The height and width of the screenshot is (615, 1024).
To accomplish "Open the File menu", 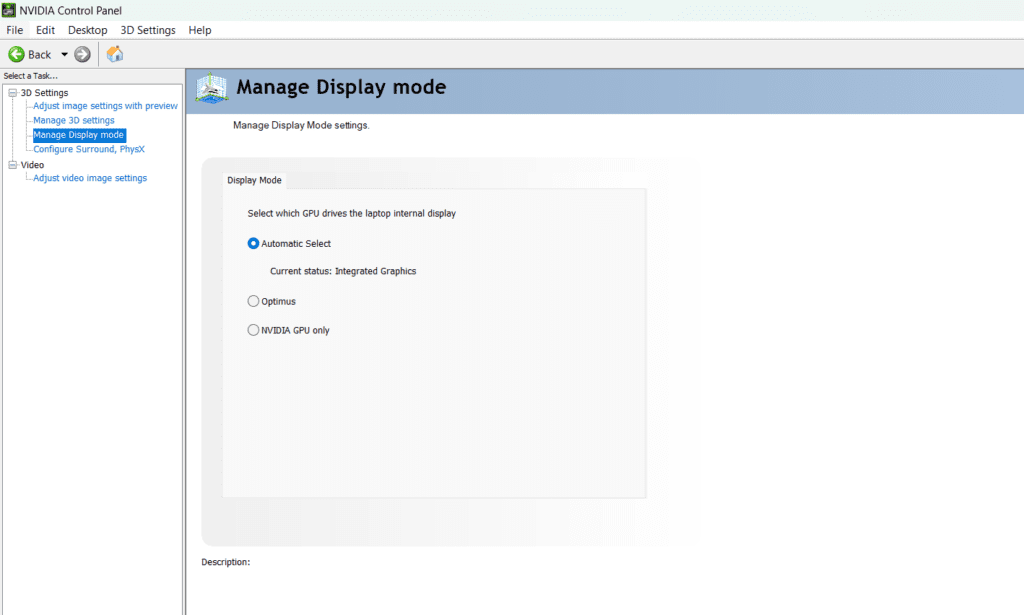I will tap(14, 30).
